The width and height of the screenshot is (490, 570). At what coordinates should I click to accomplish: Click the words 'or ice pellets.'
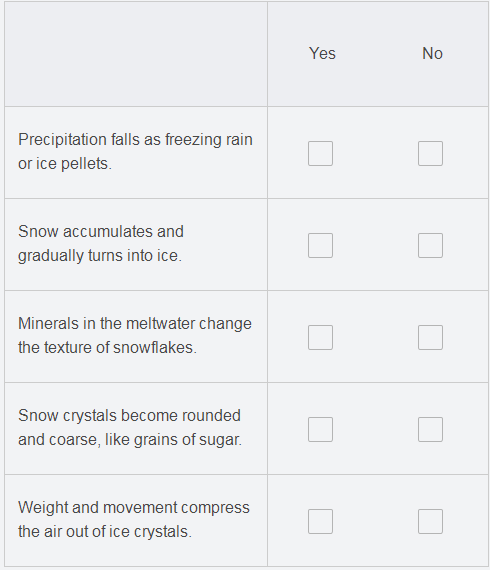pos(65,164)
